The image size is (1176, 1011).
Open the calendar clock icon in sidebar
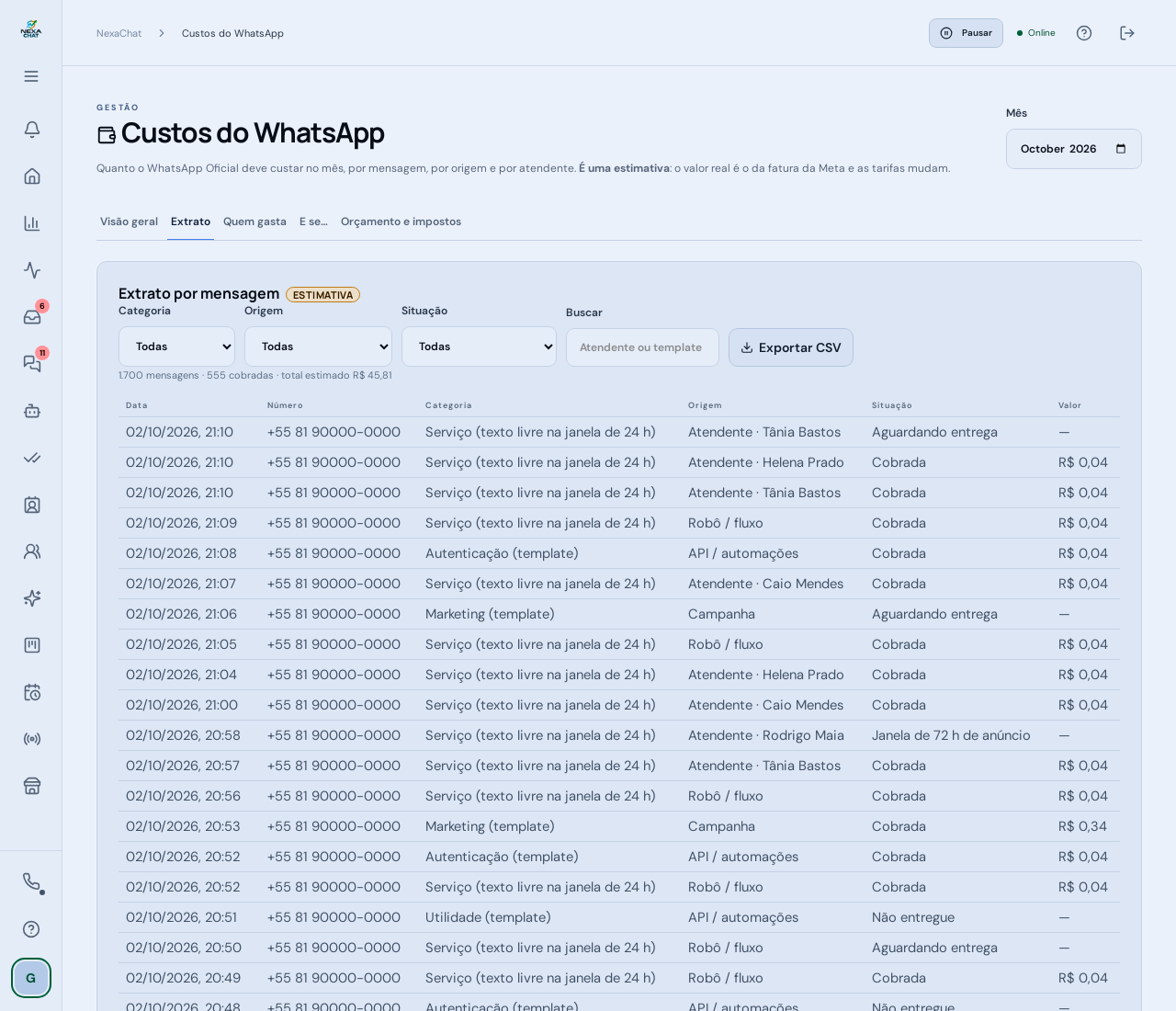tap(32, 692)
